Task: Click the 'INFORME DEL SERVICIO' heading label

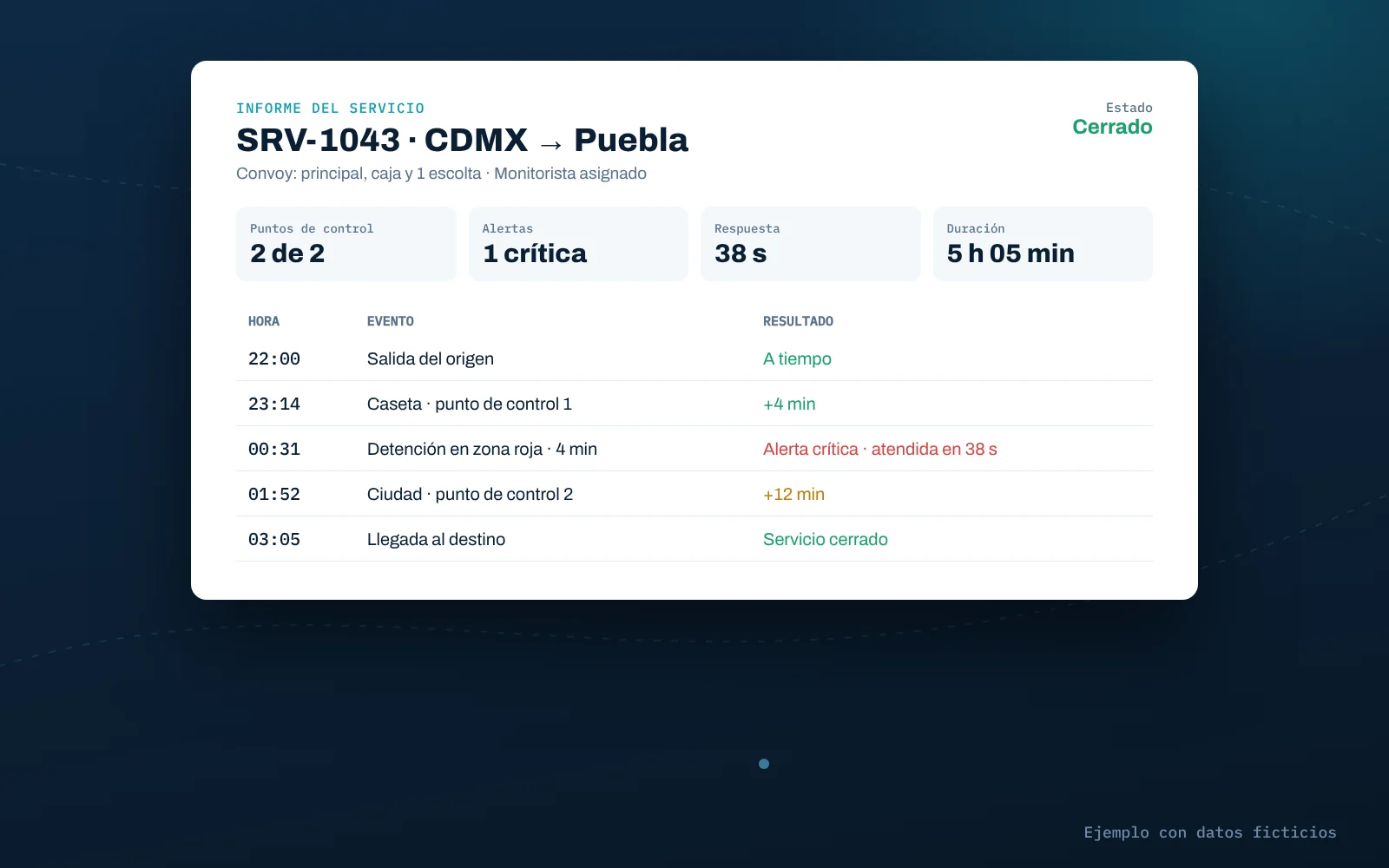Action: tap(330, 108)
